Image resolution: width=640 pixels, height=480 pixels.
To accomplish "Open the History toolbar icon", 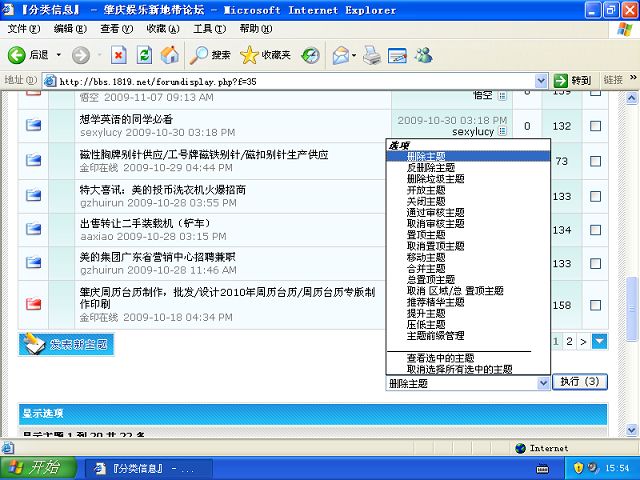I will point(311,55).
